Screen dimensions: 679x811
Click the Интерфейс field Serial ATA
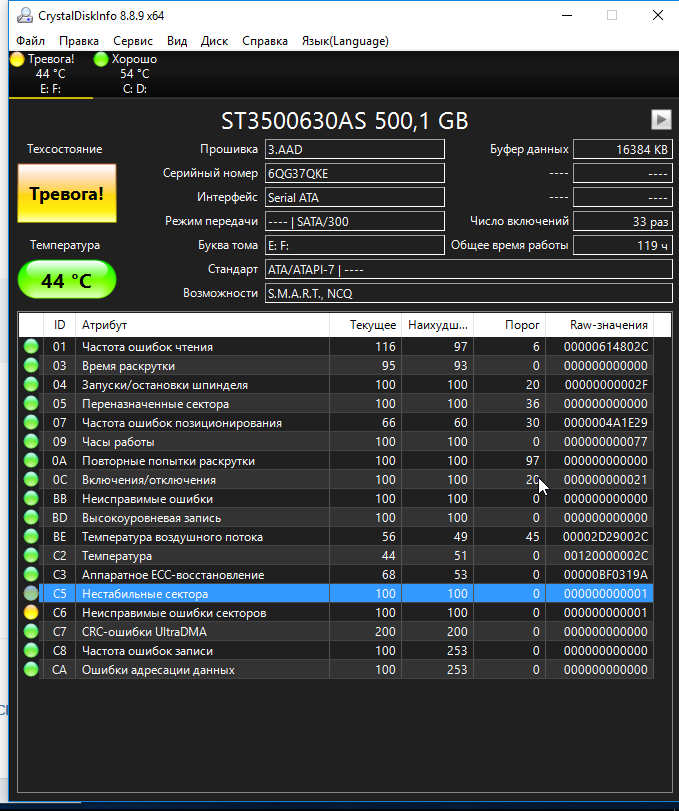[355, 197]
